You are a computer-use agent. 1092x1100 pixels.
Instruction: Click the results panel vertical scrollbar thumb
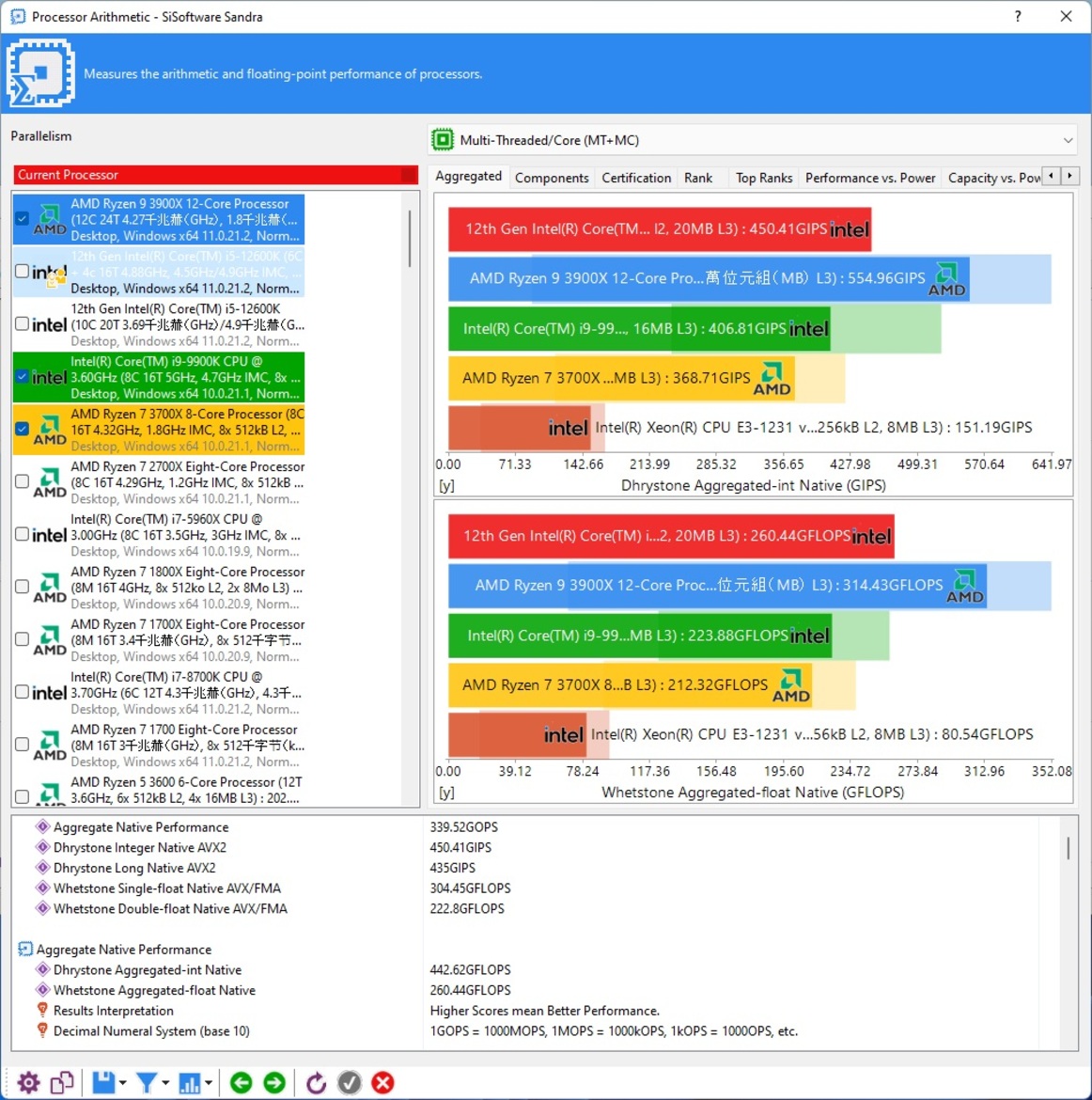click(1069, 847)
